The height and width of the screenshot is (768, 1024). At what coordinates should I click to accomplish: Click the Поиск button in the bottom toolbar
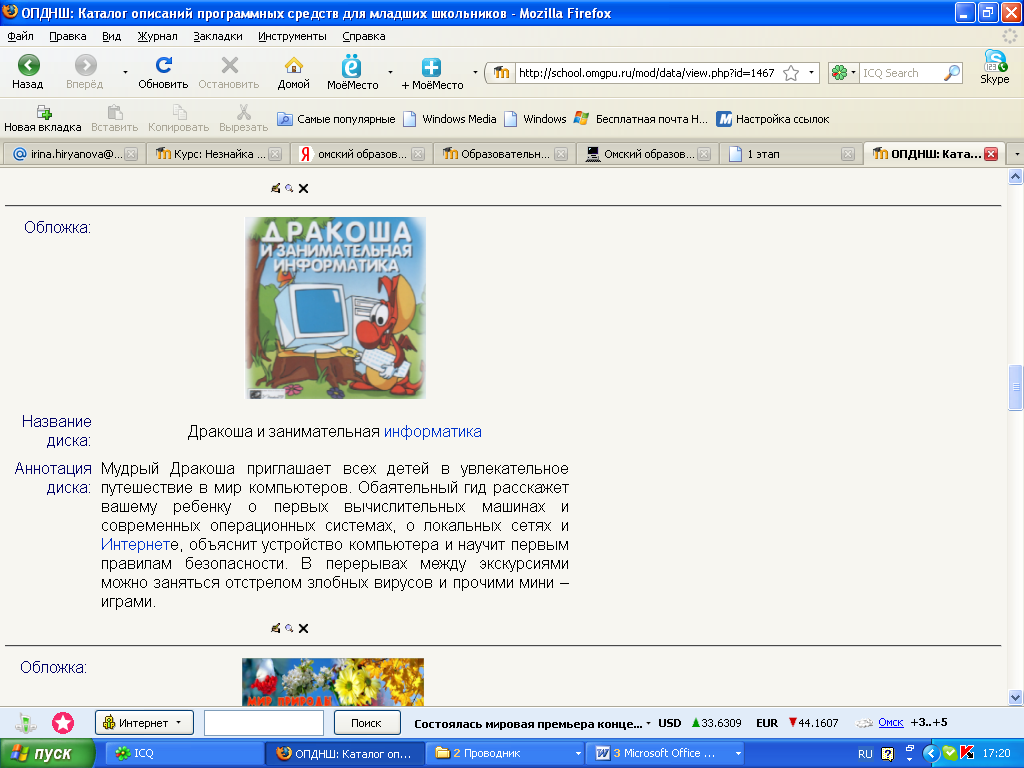[366, 723]
